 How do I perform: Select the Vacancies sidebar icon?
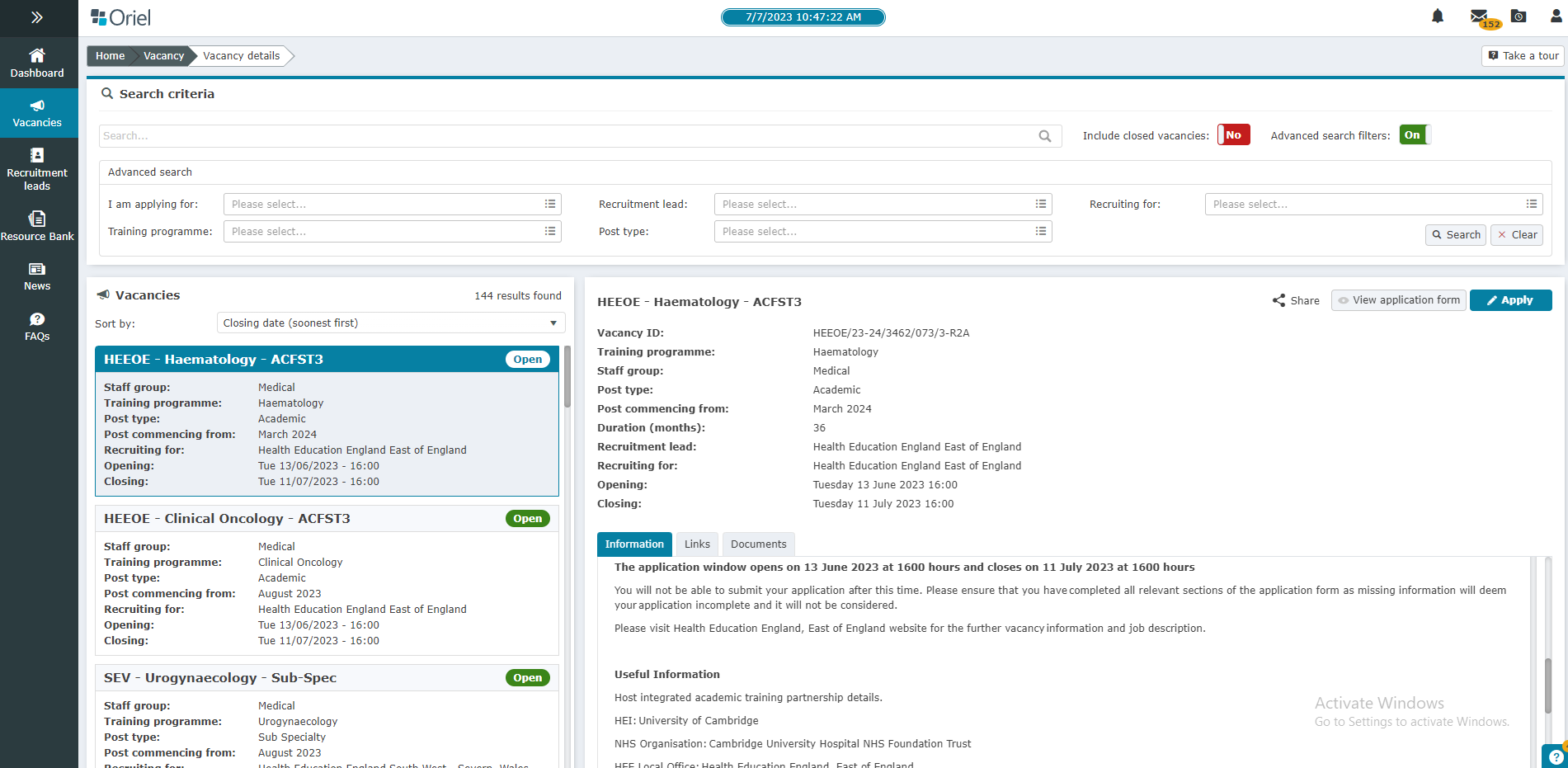pyautogui.click(x=38, y=113)
